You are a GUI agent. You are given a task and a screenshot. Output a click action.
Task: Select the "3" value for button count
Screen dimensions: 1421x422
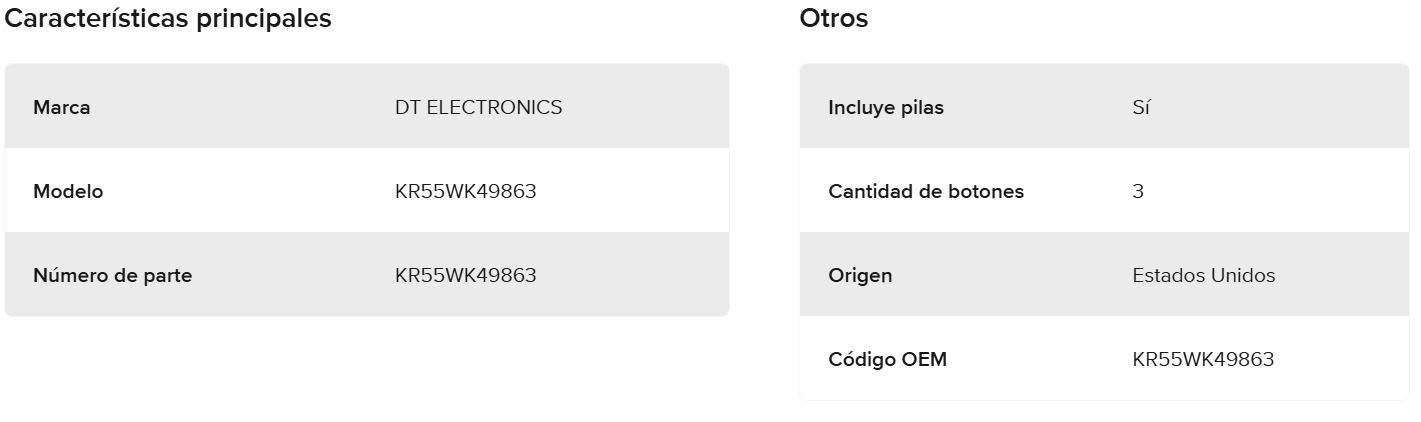click(x=1138, y=192)
